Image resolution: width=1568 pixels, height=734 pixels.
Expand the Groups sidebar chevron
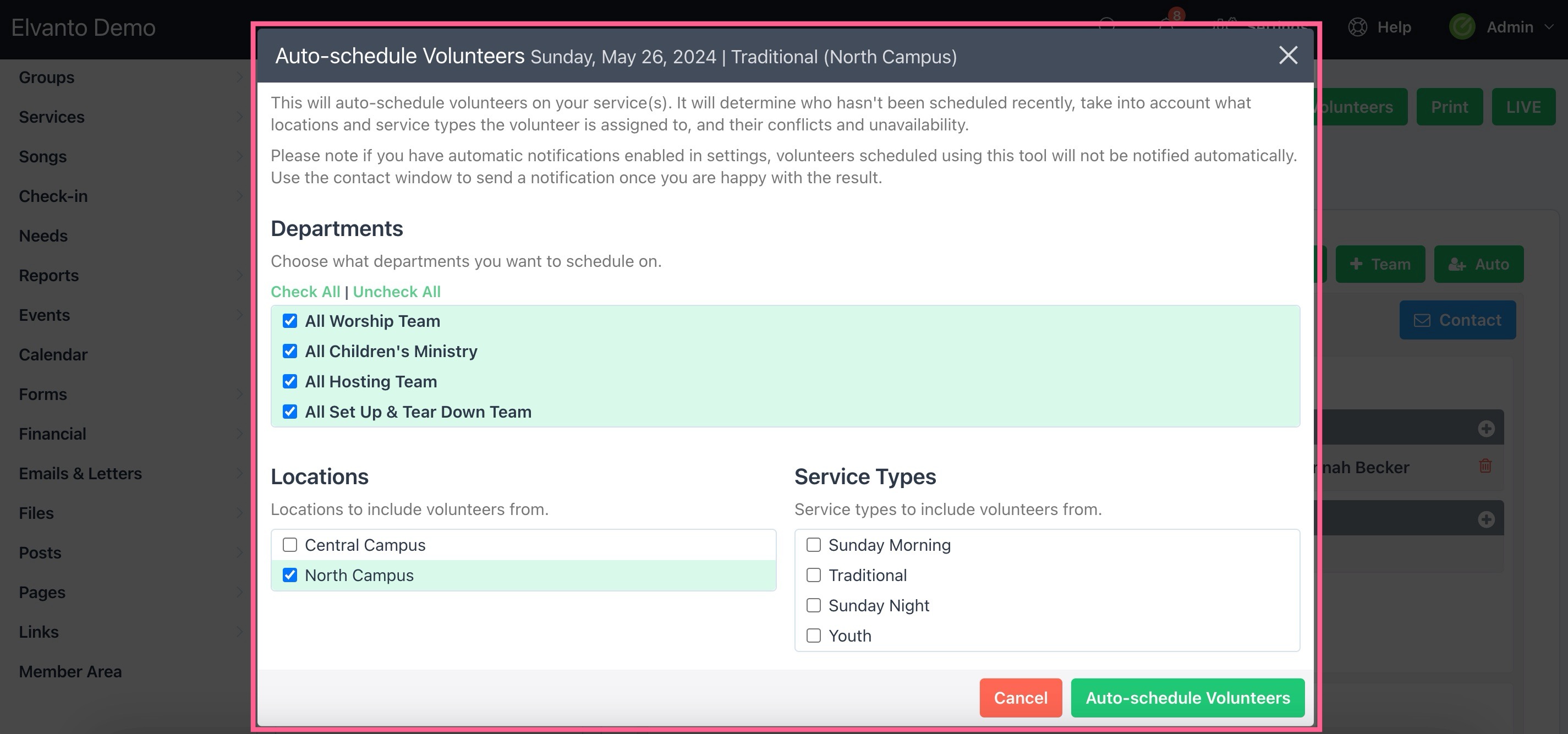[239, 77]
